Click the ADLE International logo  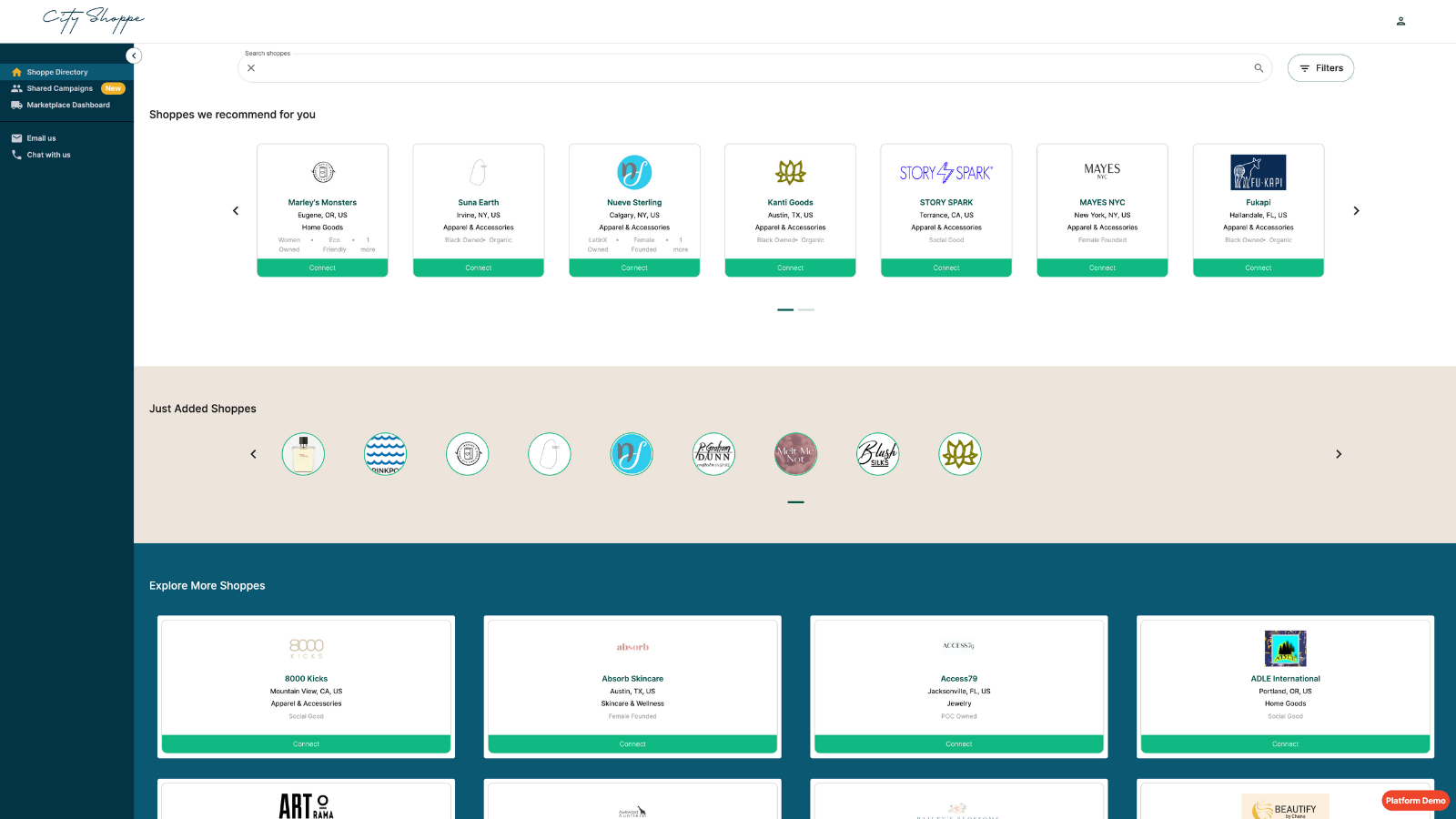(x=1286, y=649)
